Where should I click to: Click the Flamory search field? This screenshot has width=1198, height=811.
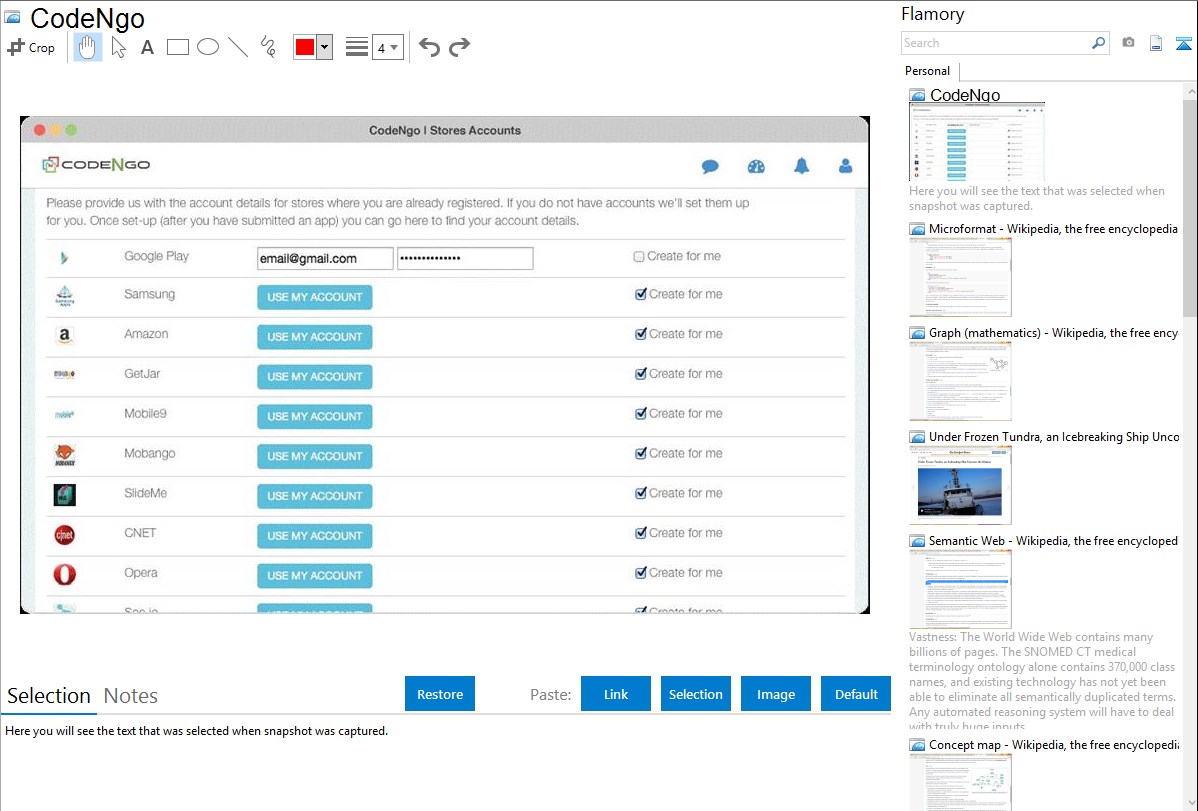[996, 43]
